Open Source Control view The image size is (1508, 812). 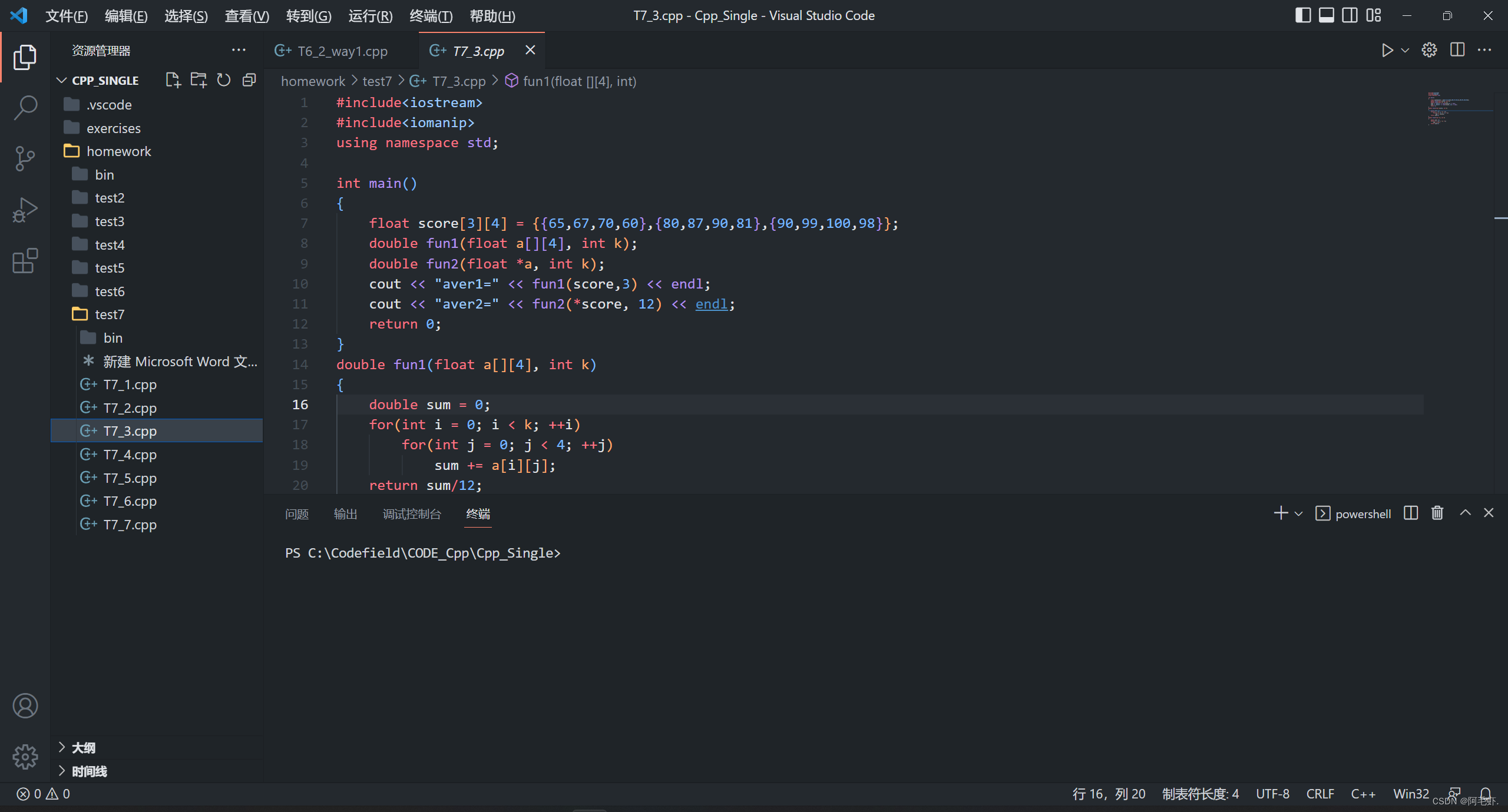[25, 158]
